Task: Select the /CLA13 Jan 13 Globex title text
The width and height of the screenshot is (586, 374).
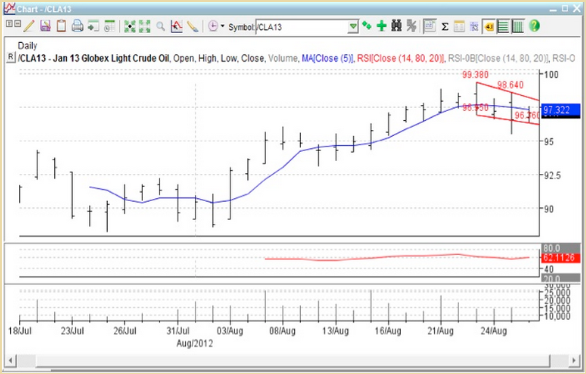Action: 95,58
